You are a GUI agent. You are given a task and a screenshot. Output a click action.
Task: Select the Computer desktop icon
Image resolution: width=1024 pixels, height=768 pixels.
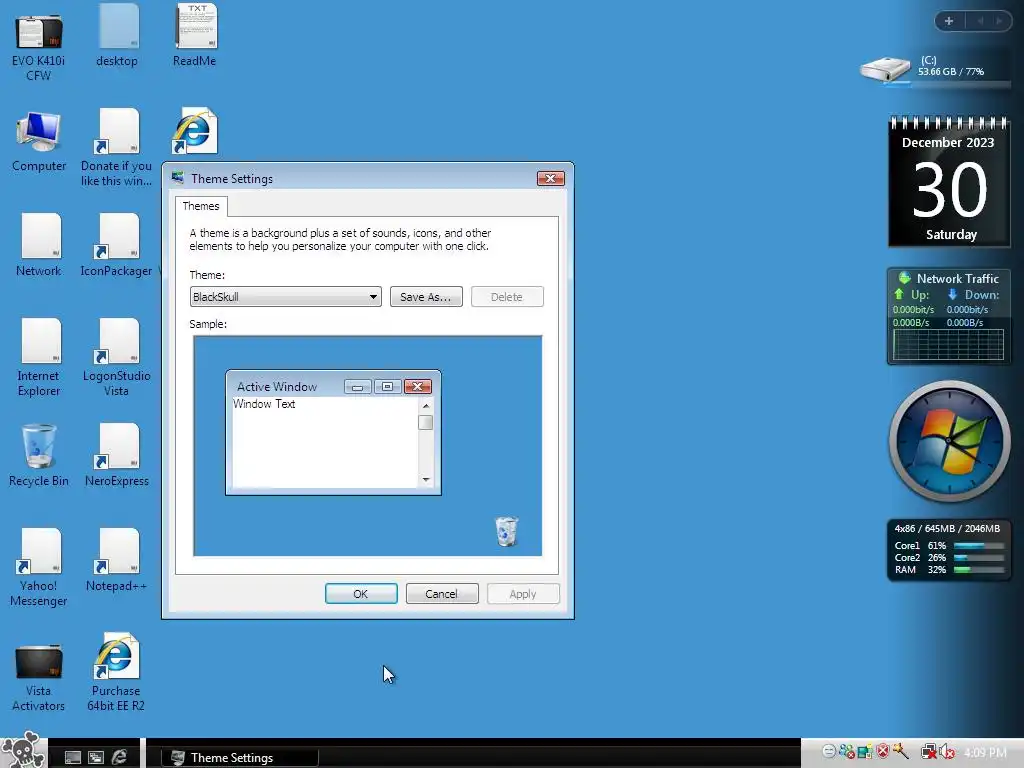point(39,142)
